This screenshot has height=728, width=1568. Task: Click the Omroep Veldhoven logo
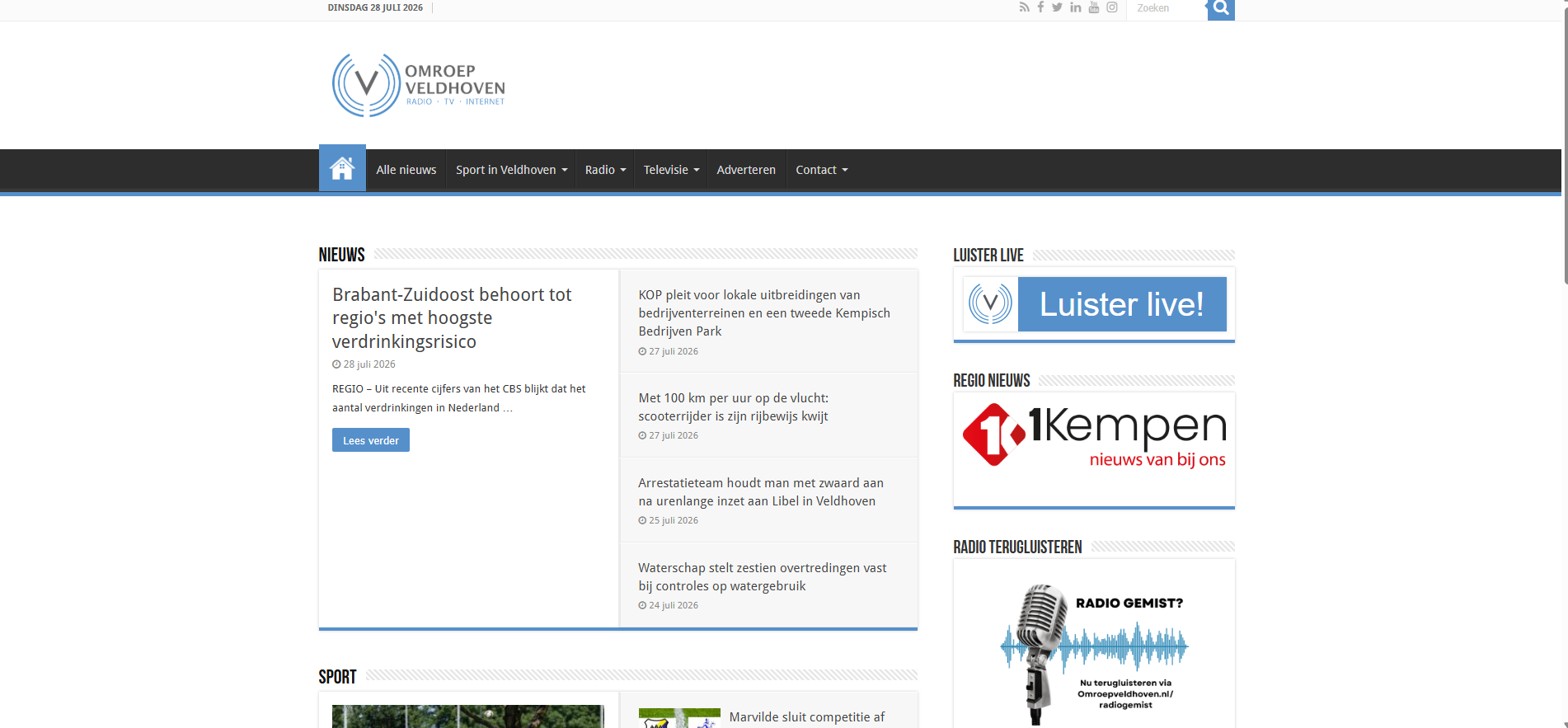coord(419,85)
